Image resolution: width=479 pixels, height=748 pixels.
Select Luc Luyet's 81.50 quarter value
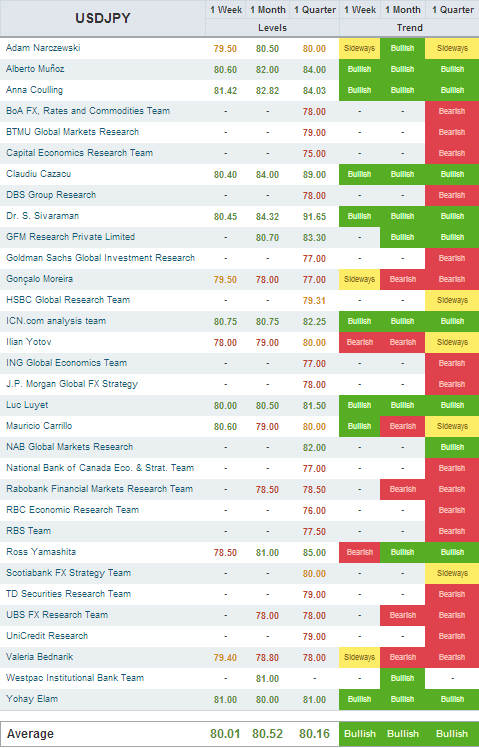(x=314, y=405)
